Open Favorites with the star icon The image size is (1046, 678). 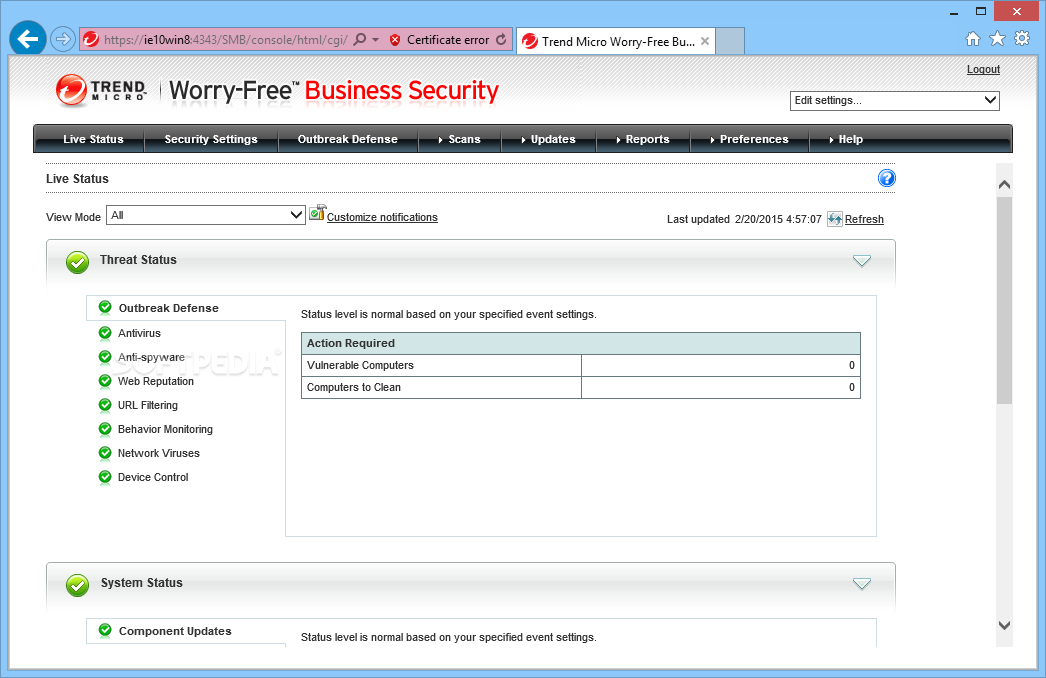pyautogui.click(x=997, y=39)
